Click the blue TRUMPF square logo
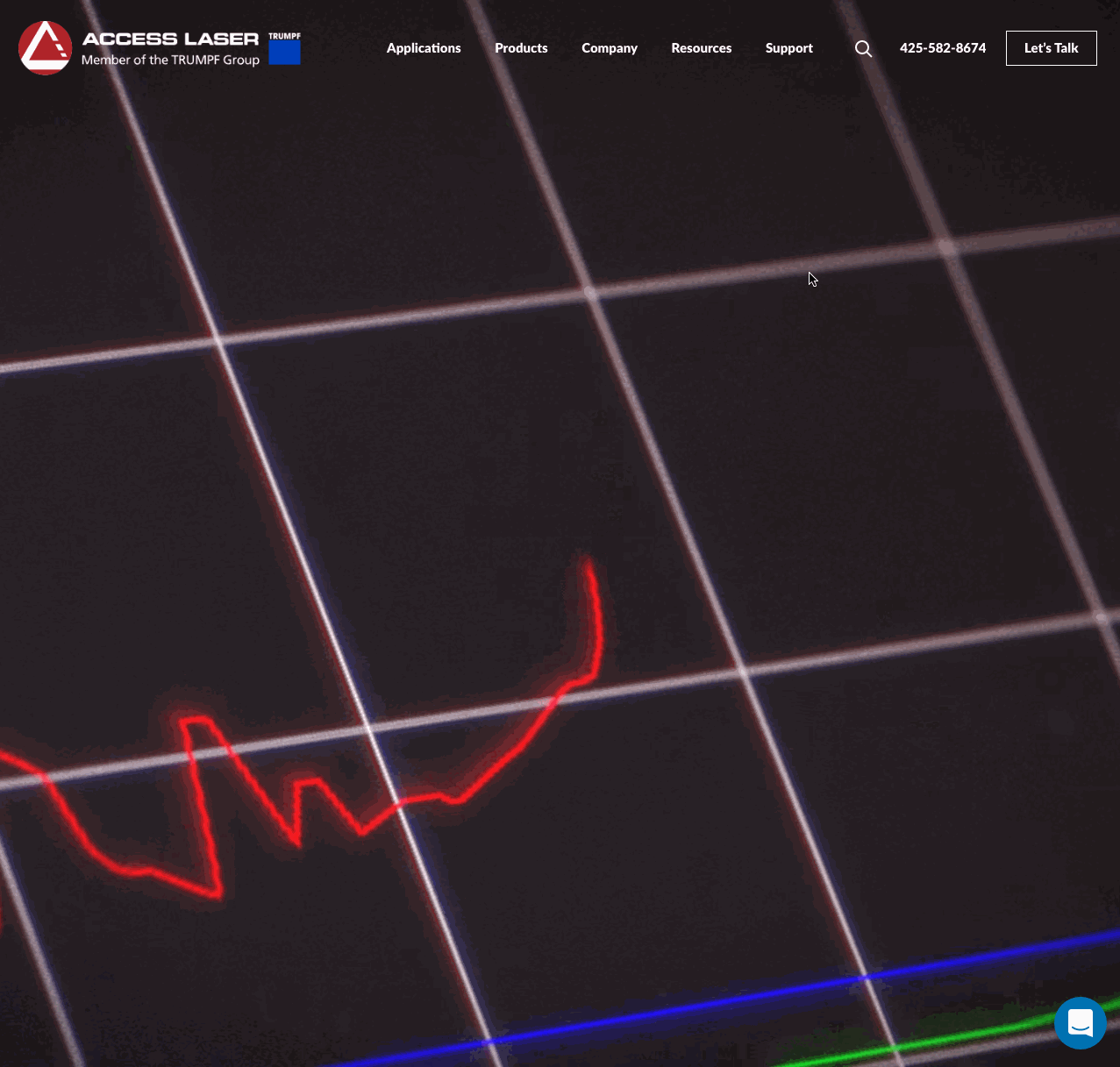The image size is (1120, 1067). pos(284,53)
